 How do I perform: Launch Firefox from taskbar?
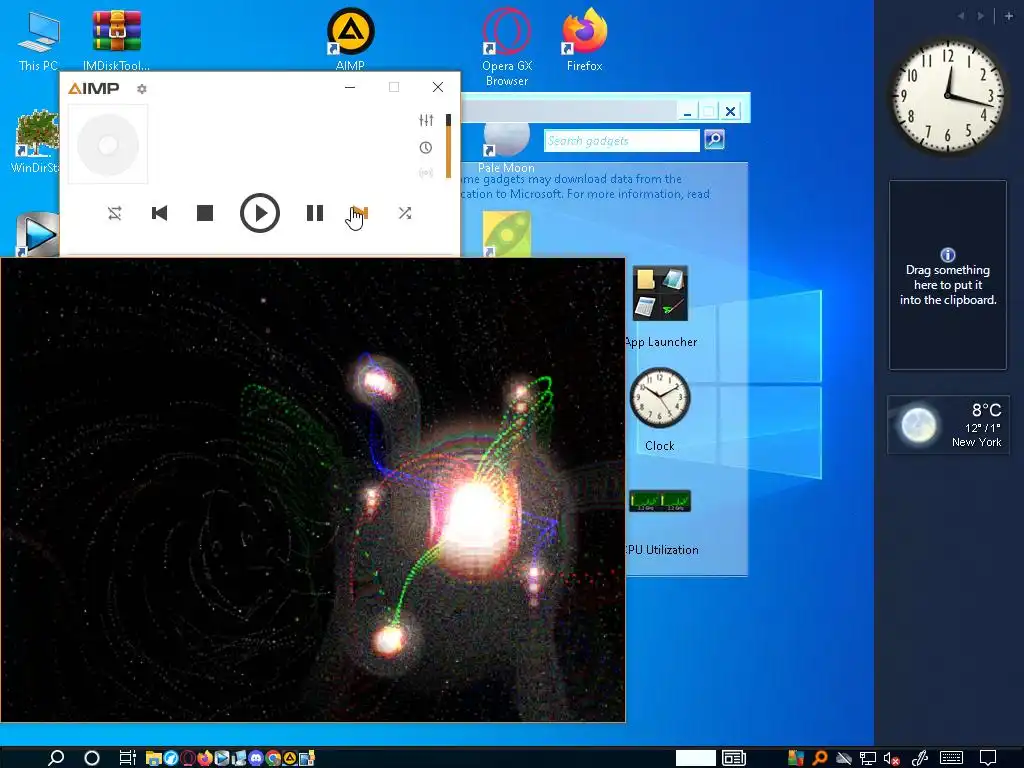205,758
